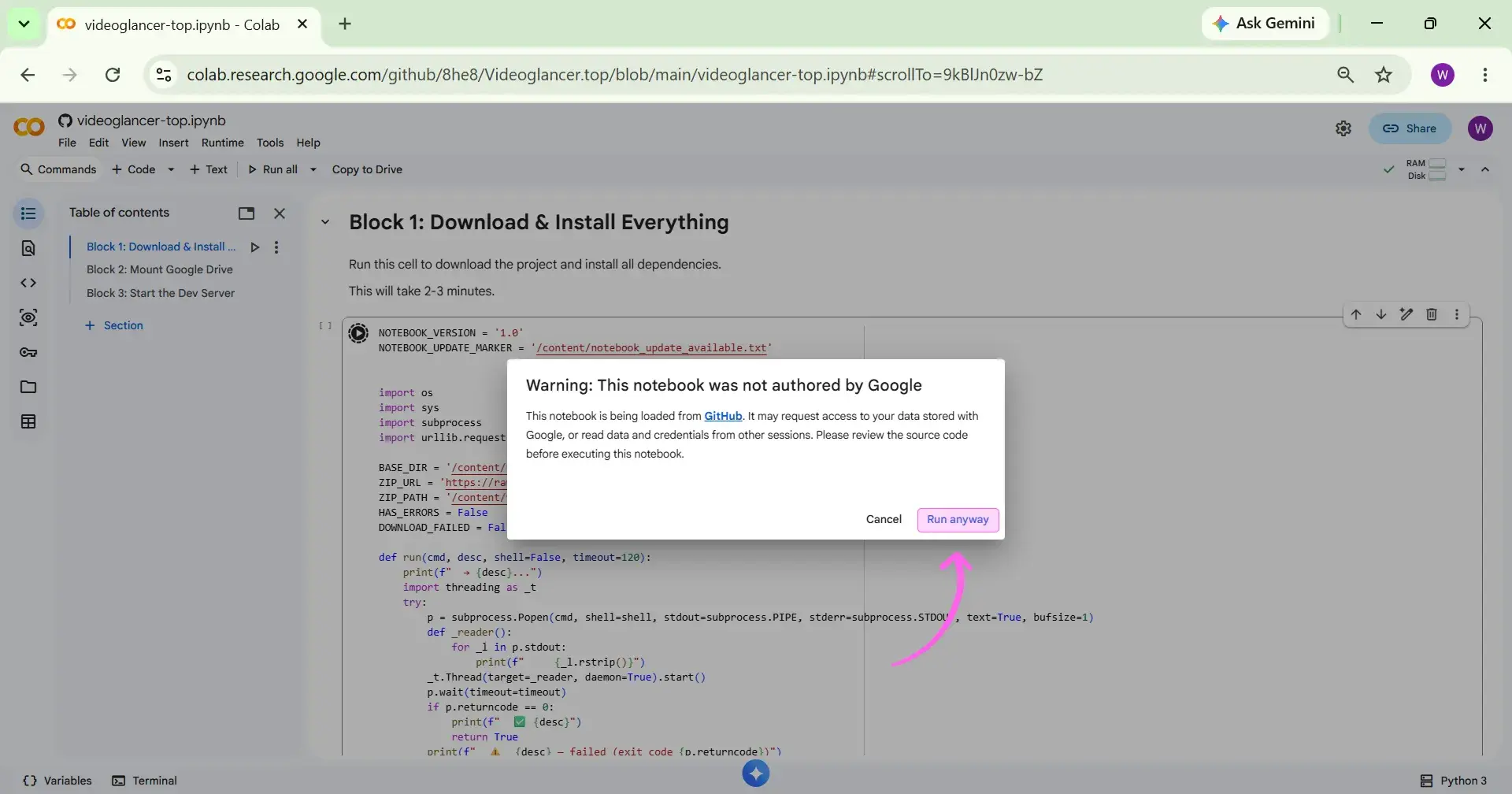Image resolution: width=1512 pixels, height=794 pixels.
Task: Open Data table icon in sidebar
Action: tap(28, 421)
